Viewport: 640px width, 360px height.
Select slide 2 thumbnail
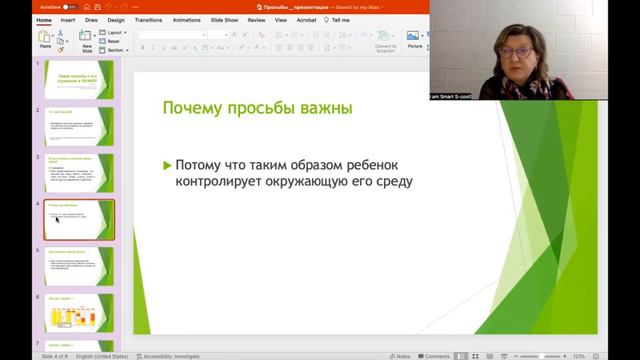point(79,127)
